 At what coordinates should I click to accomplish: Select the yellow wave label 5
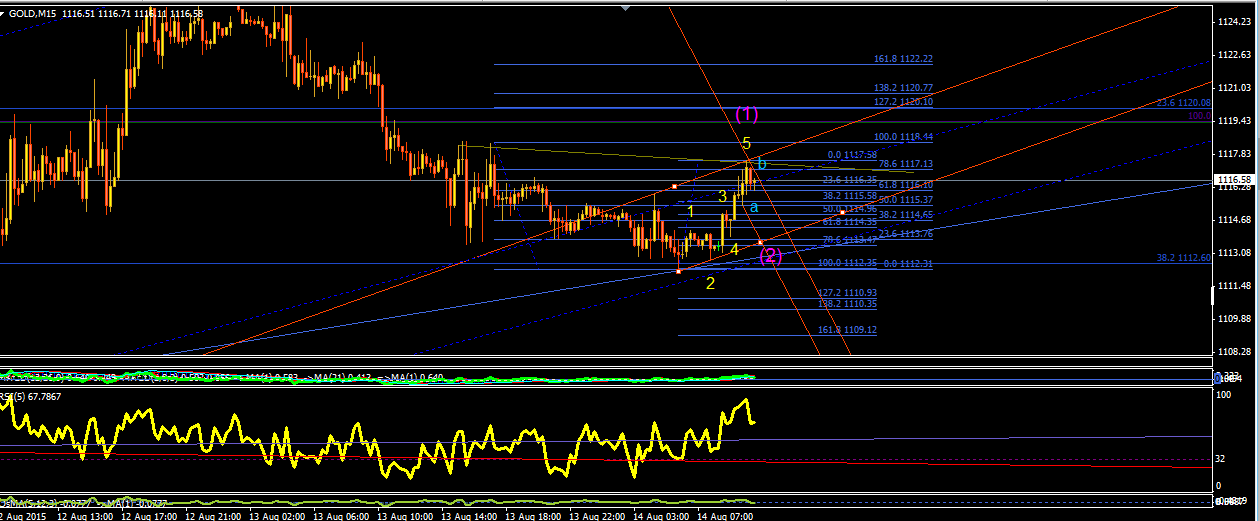[x=746, y=144]
